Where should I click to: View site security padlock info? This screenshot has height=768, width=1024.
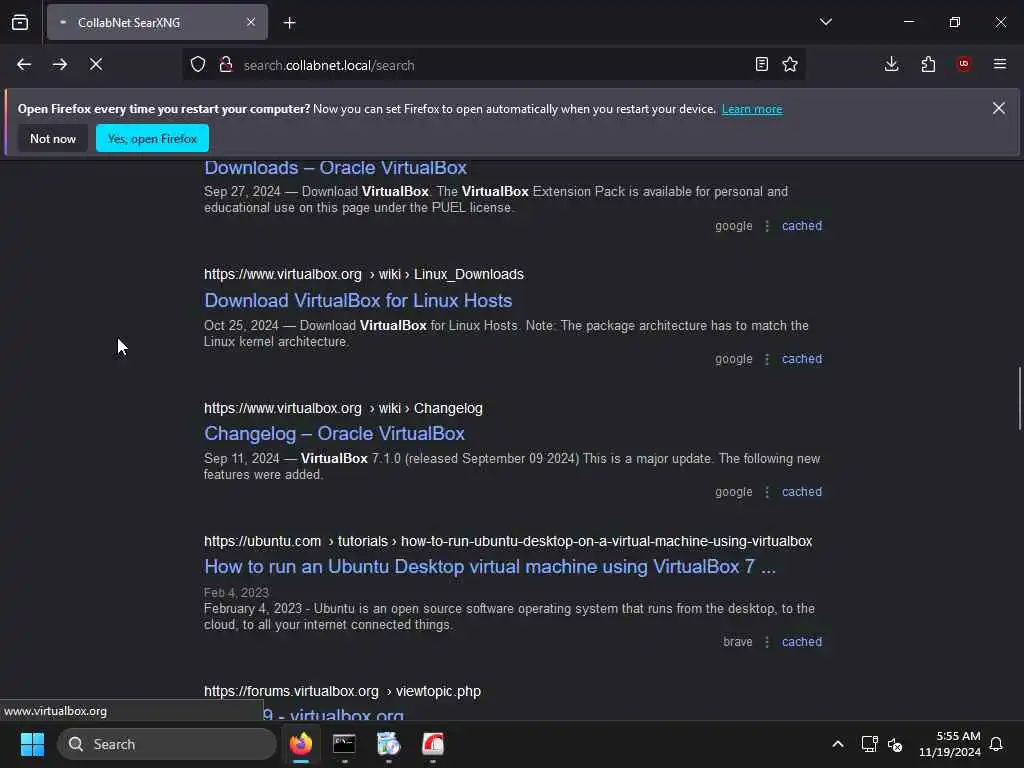click(226, 65)
